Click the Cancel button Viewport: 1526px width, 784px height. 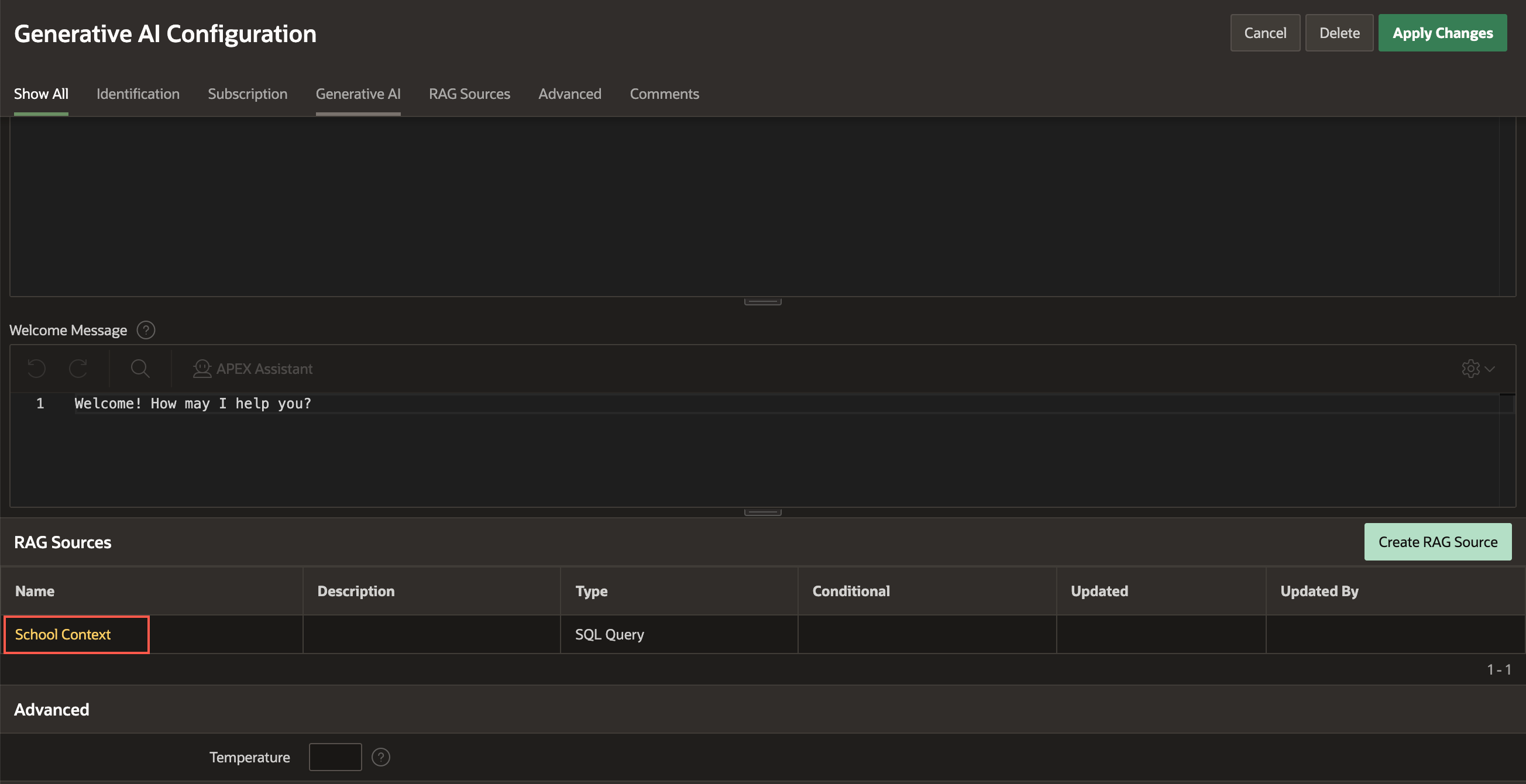(x=1266, y=33)
